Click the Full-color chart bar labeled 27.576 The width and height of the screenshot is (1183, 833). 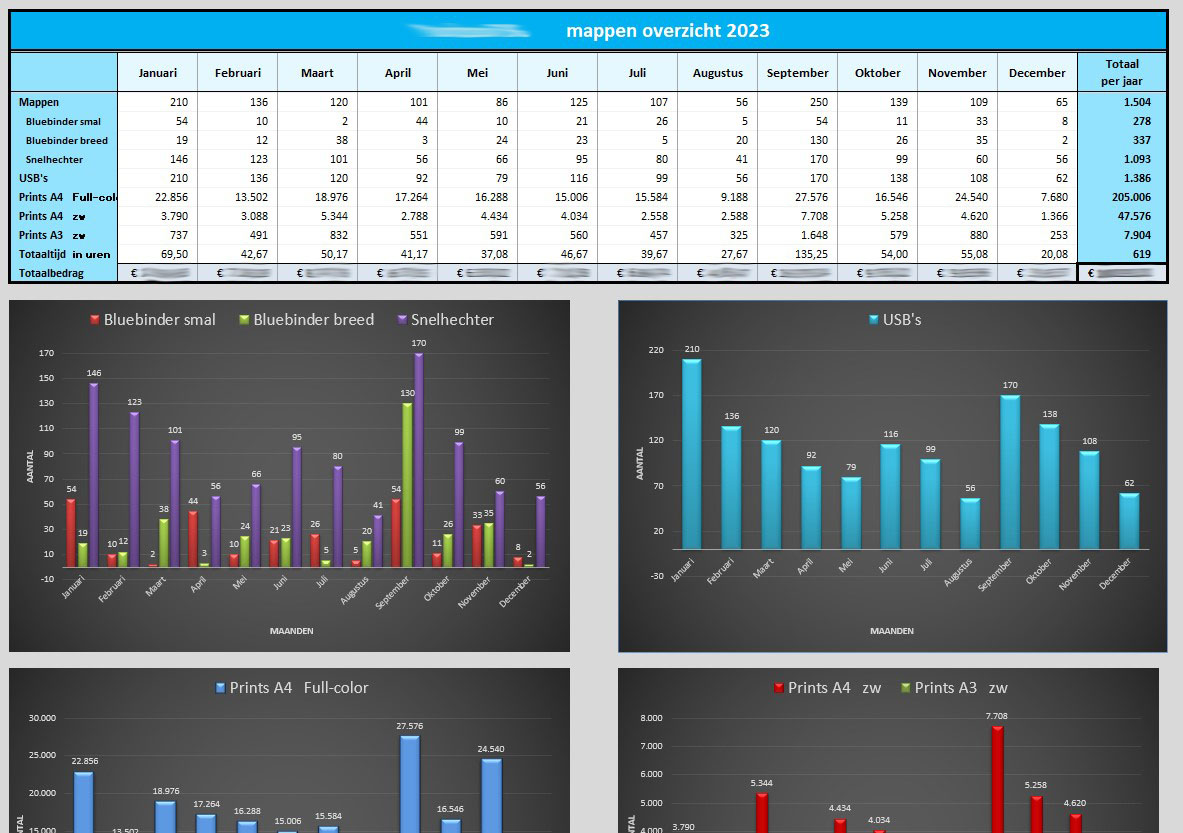coord(410,785)
